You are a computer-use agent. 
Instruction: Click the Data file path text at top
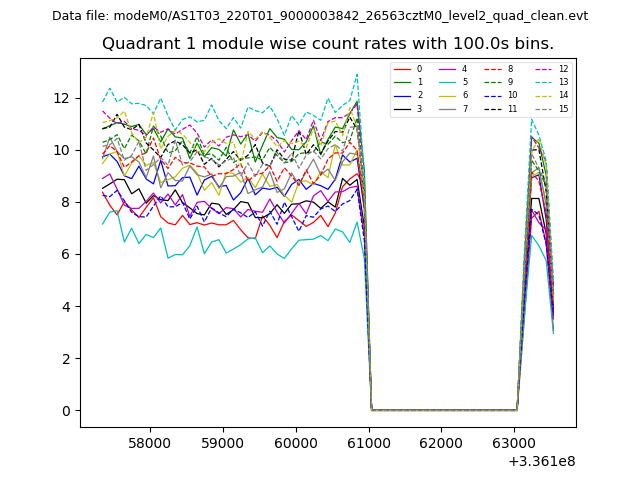click(x=320, y=16)
